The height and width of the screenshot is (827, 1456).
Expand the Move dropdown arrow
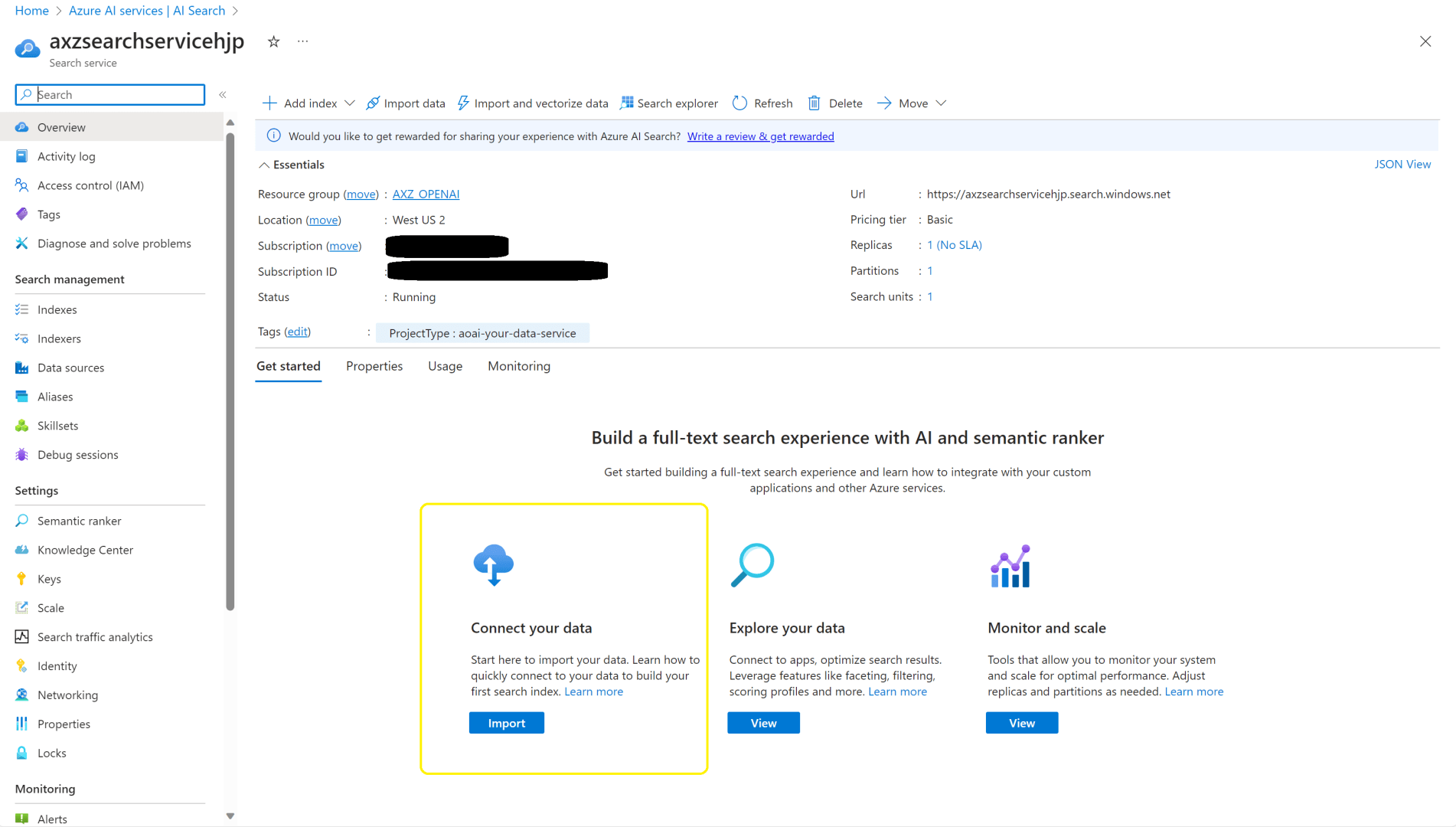tap(942, 103)
